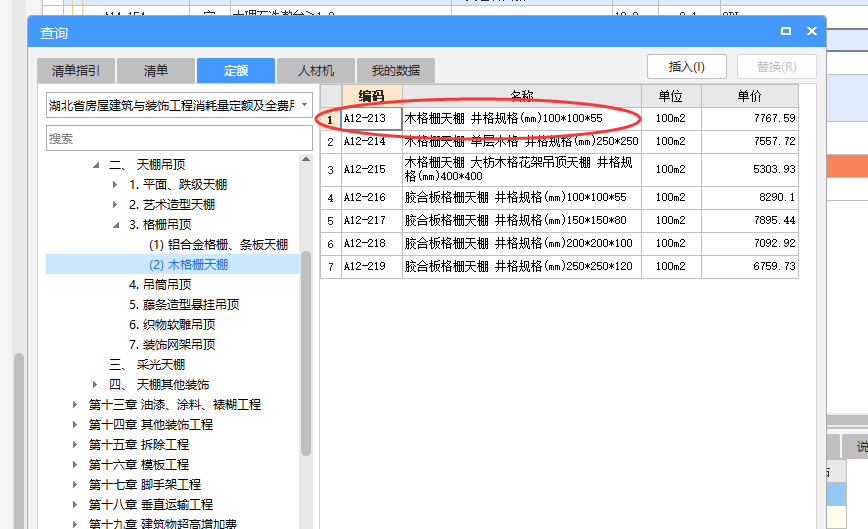The width and height of the screenshot is (868, 529).
Task: Open the 人材机 tab
Action: (x=316, y=70)
